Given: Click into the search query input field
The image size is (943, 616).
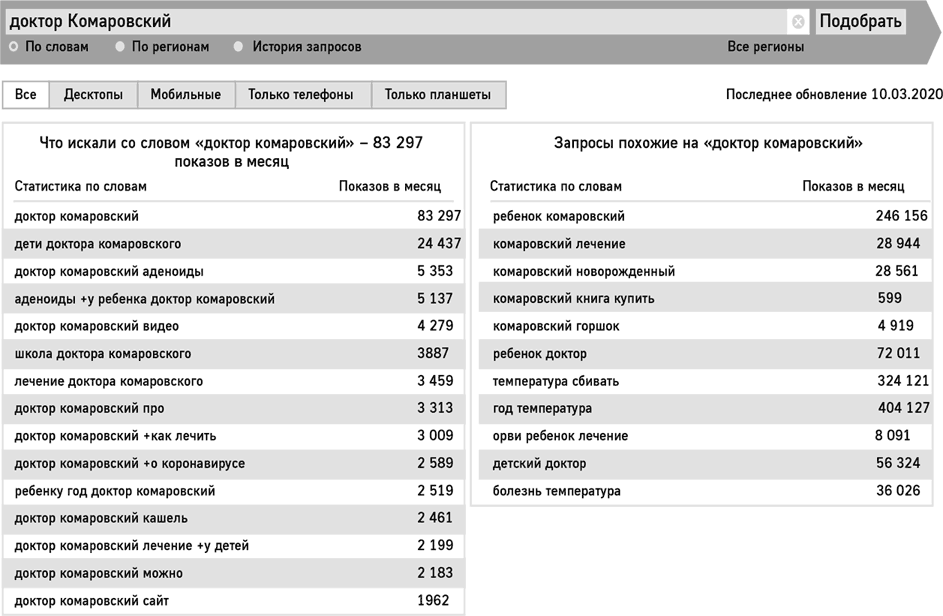Looking at the screenshot, I should click(x=400, y=21).
